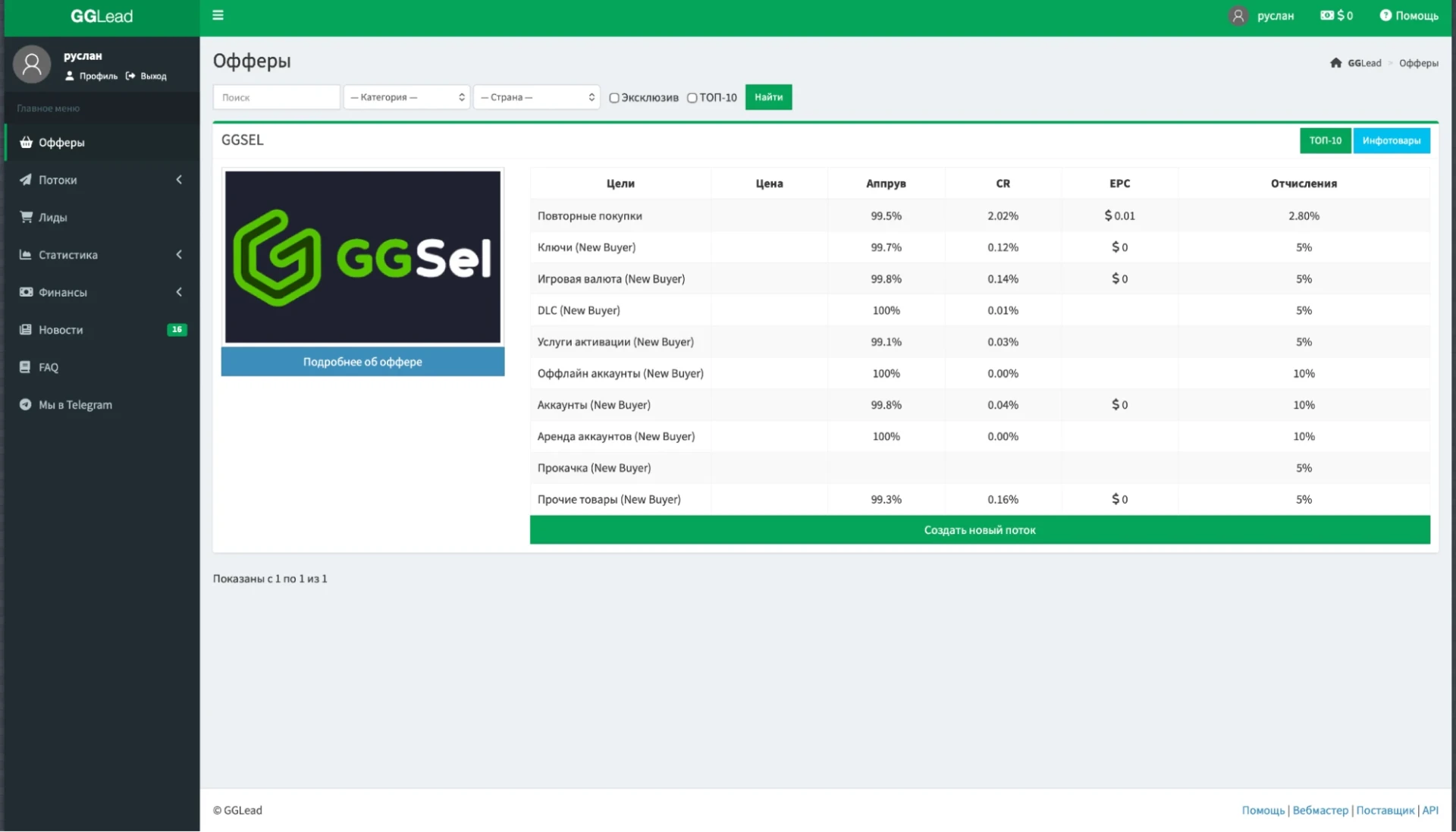The width and height of the screenshot is (1456, 832).
Task: Open Новости menu item
Action: pos(102,329)
